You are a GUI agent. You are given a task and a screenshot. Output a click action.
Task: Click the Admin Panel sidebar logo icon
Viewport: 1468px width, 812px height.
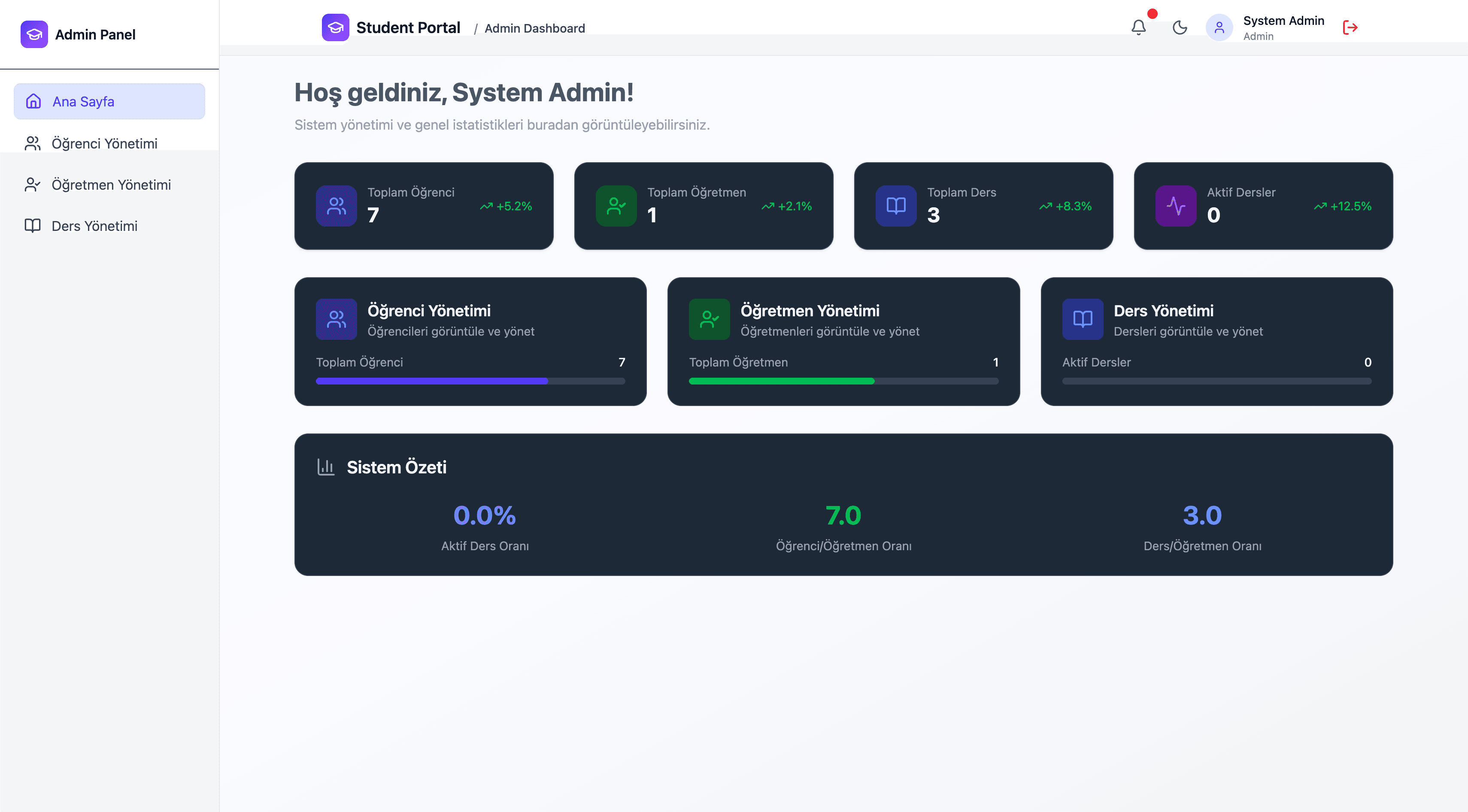click(x=34, y=34)
